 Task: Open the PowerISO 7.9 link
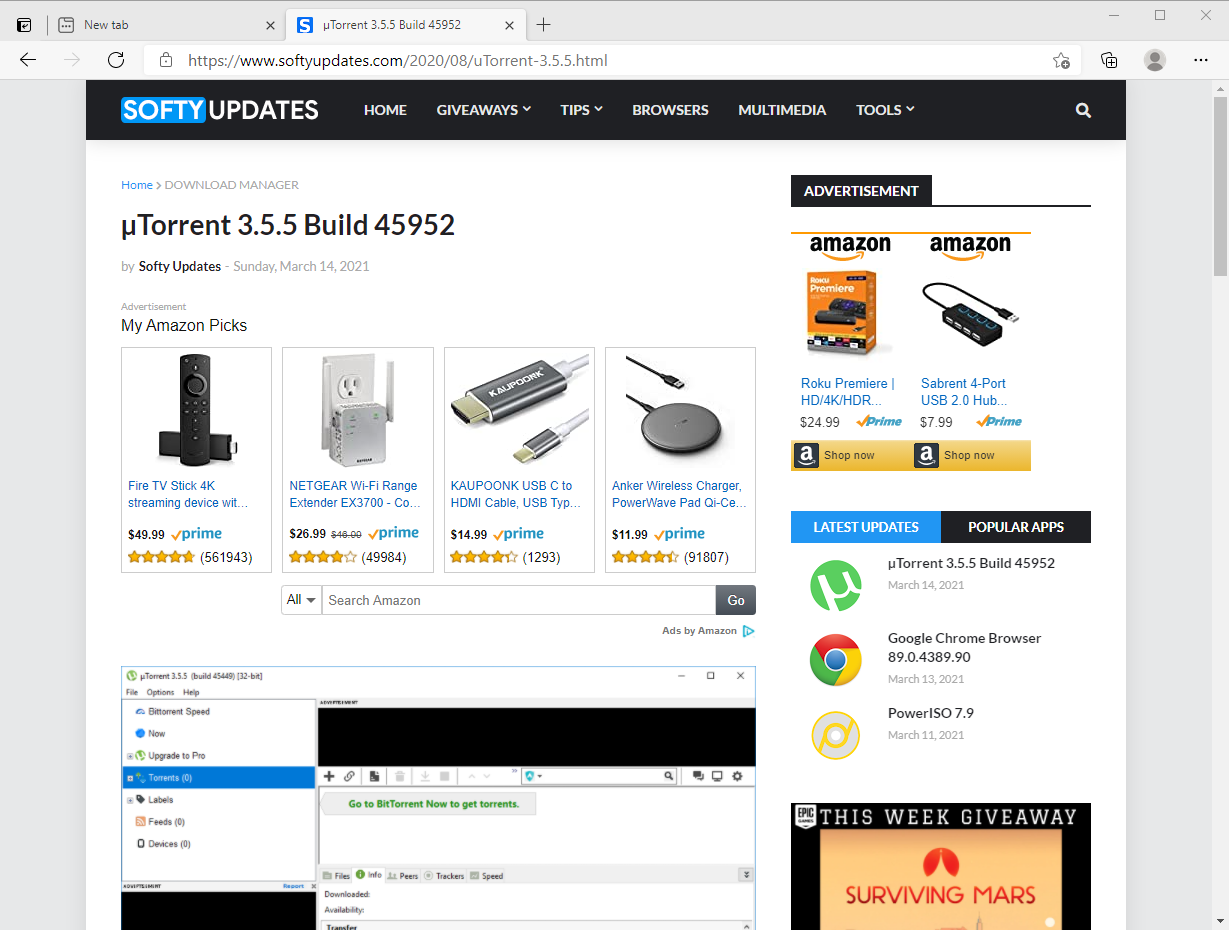931,713
